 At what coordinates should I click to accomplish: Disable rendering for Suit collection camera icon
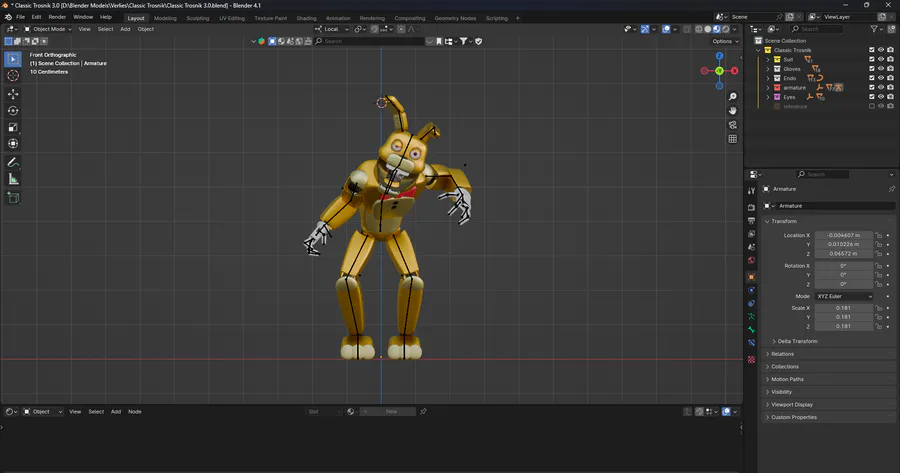pos(890,59)
